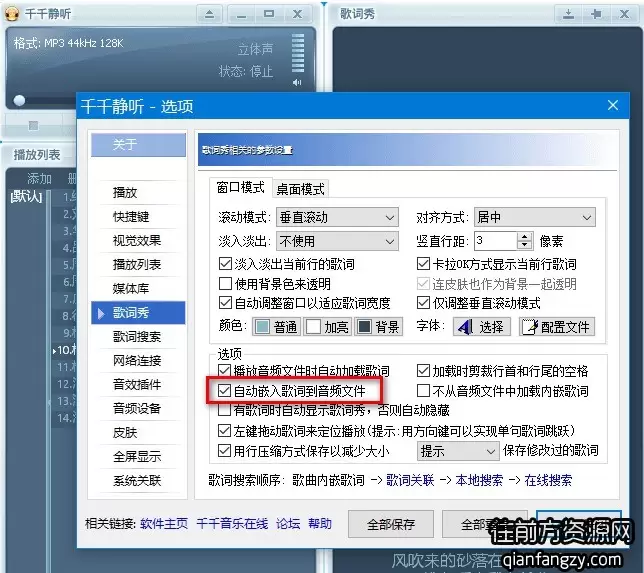Screen dimensions: 644x573
Task: Open the 论坛 link
Action: pyautogui.click(x=288, y=523)
